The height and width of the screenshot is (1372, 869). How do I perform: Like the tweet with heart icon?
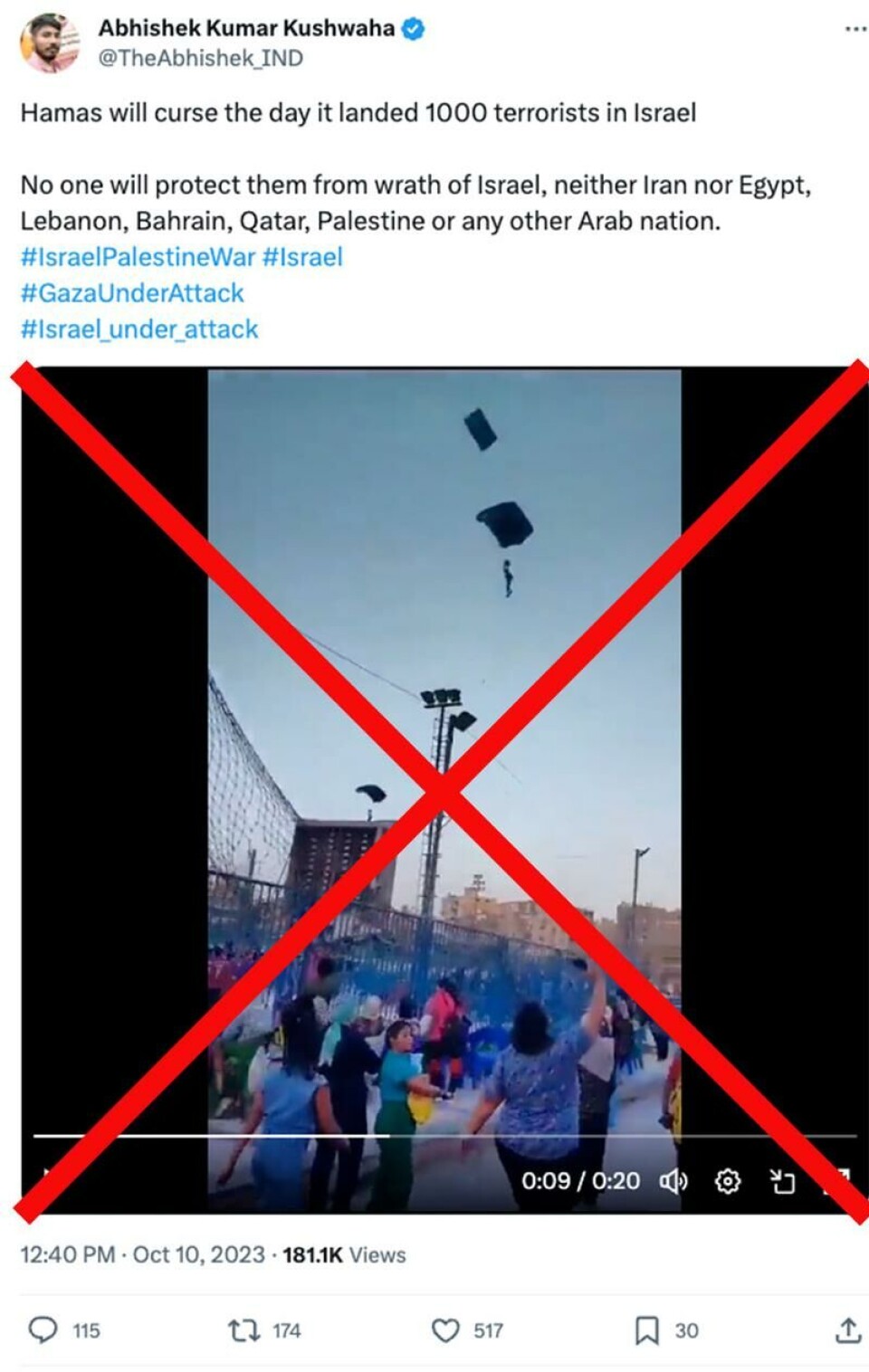coord(444,1330)
